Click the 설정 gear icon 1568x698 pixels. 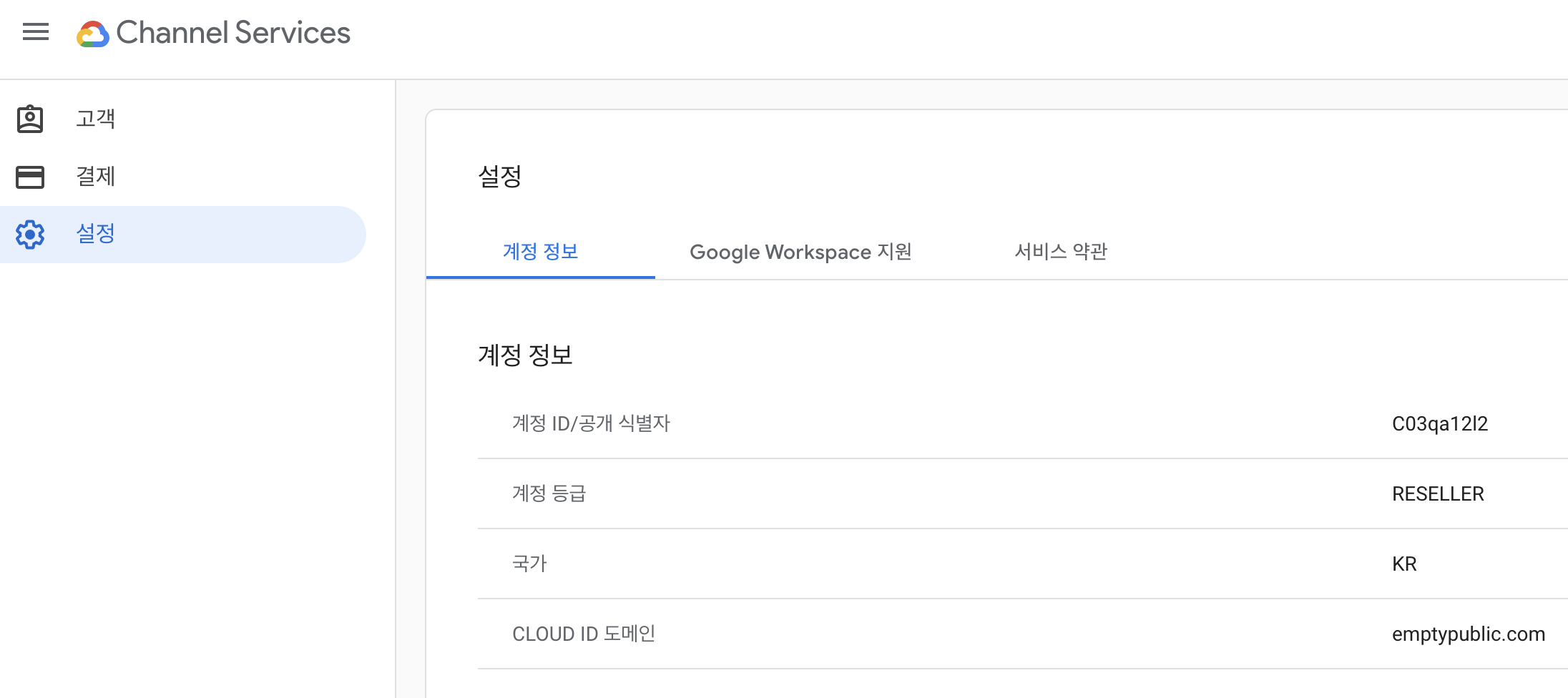(x=30, y=235)
